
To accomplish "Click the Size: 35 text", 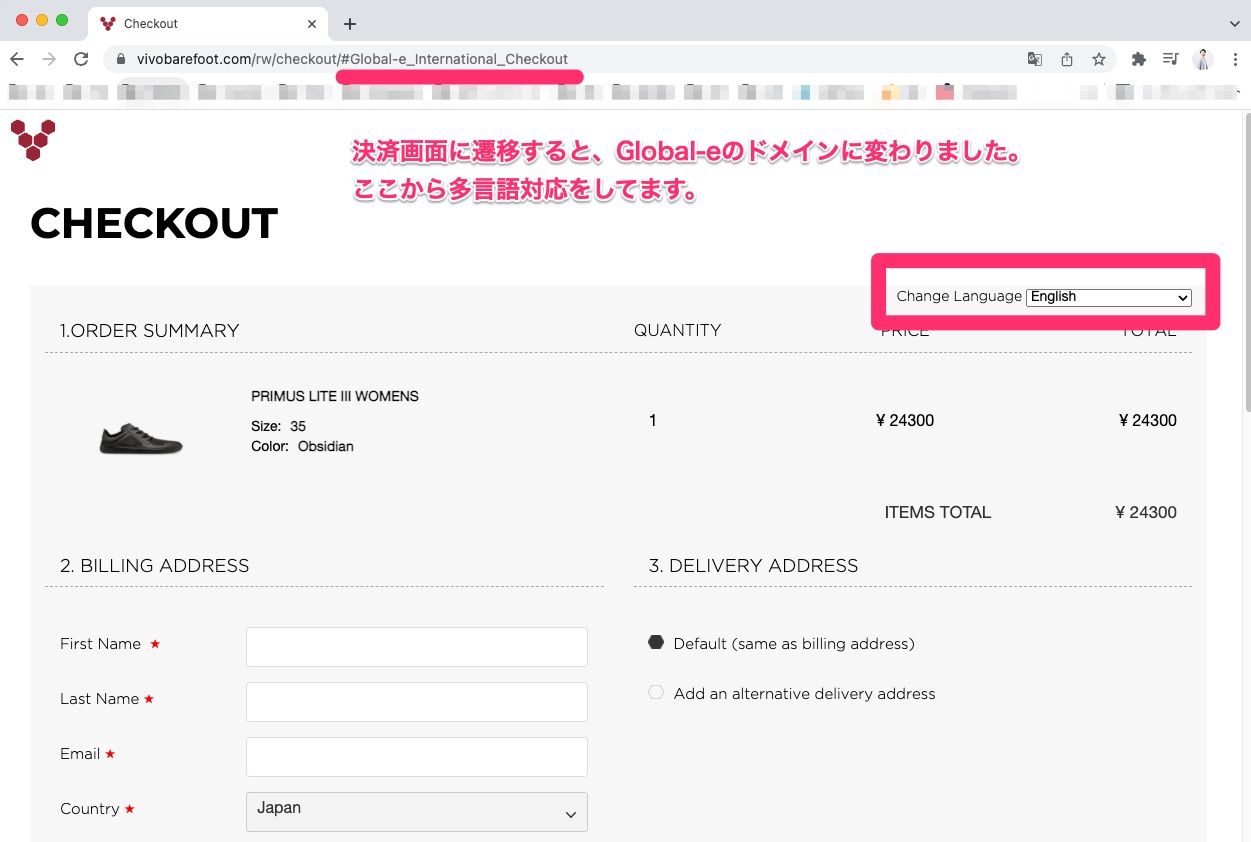I will pyautogui.click(x=278, y=426).
